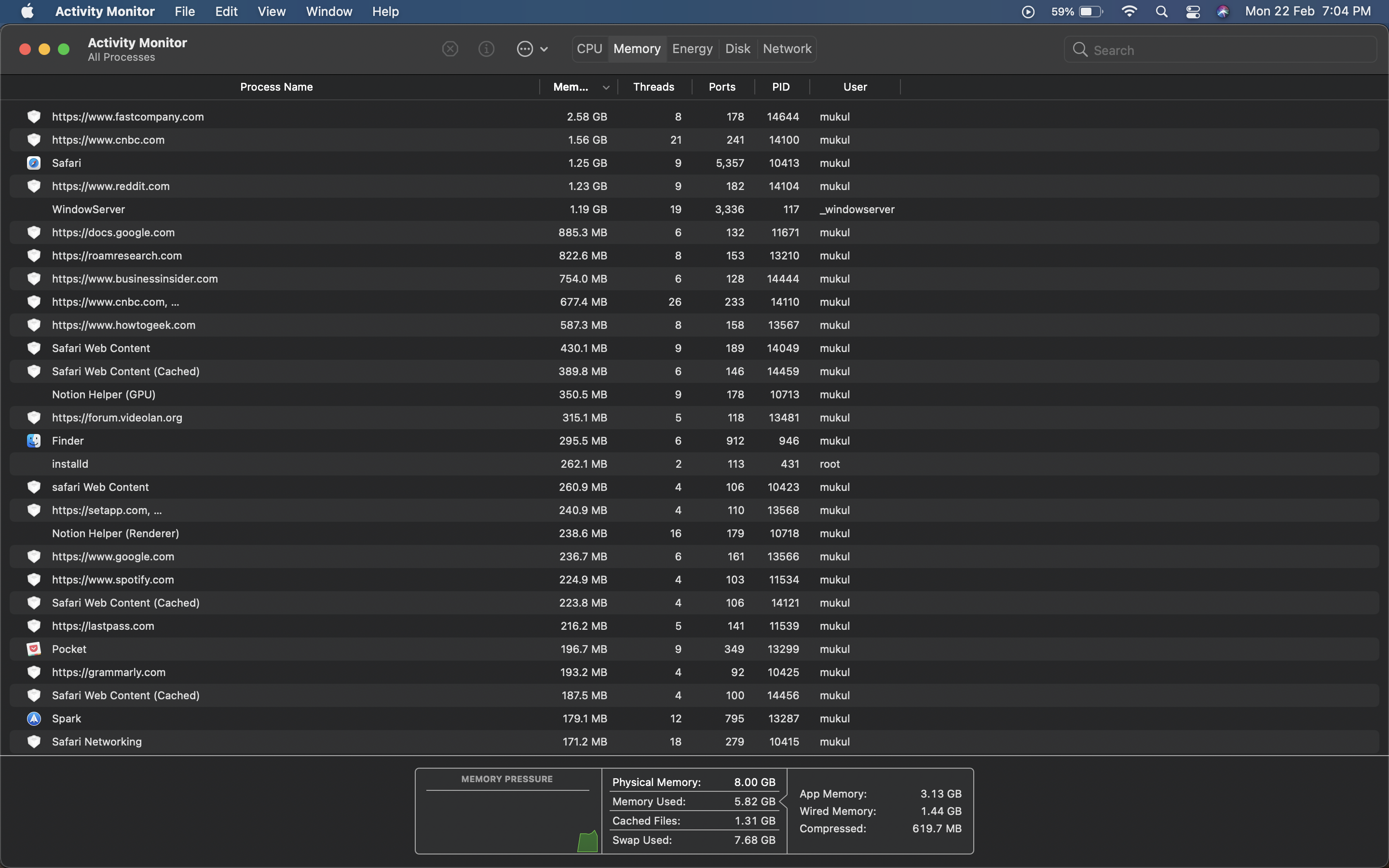The height and width of the screenshot is (868, 1389).
Task: Toggle Memory column sort order arrow
Action: (x=606, y=87)
